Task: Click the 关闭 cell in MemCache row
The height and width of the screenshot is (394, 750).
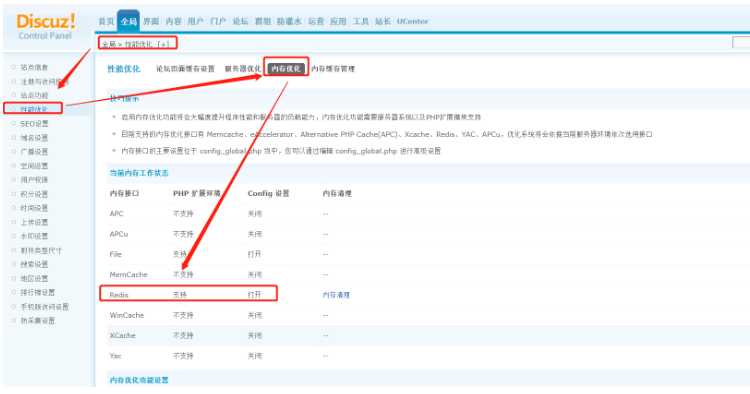Action: [254, 275]
